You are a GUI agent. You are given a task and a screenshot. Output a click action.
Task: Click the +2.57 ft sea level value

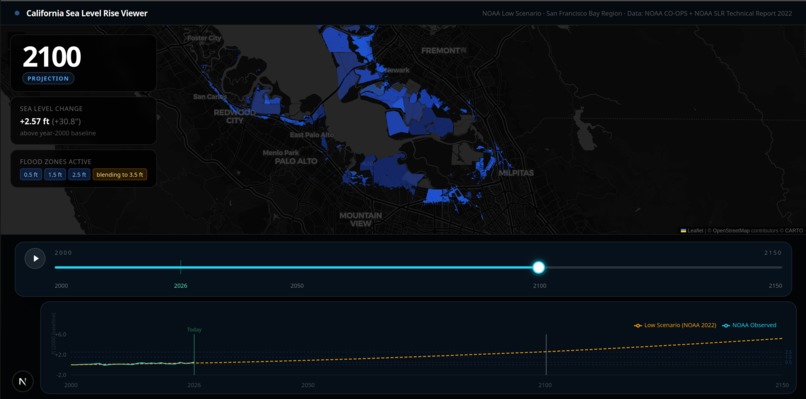click(x=34, y=121)
